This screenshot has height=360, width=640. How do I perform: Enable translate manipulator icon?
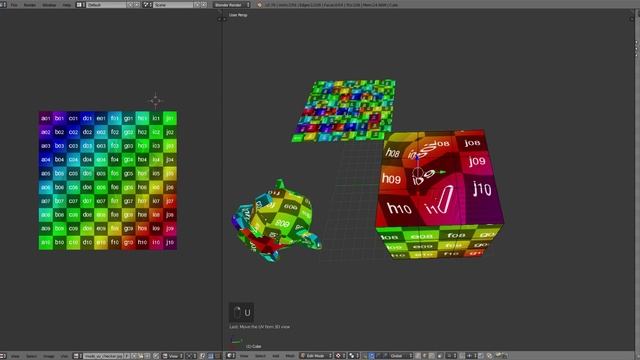(372, 356)
